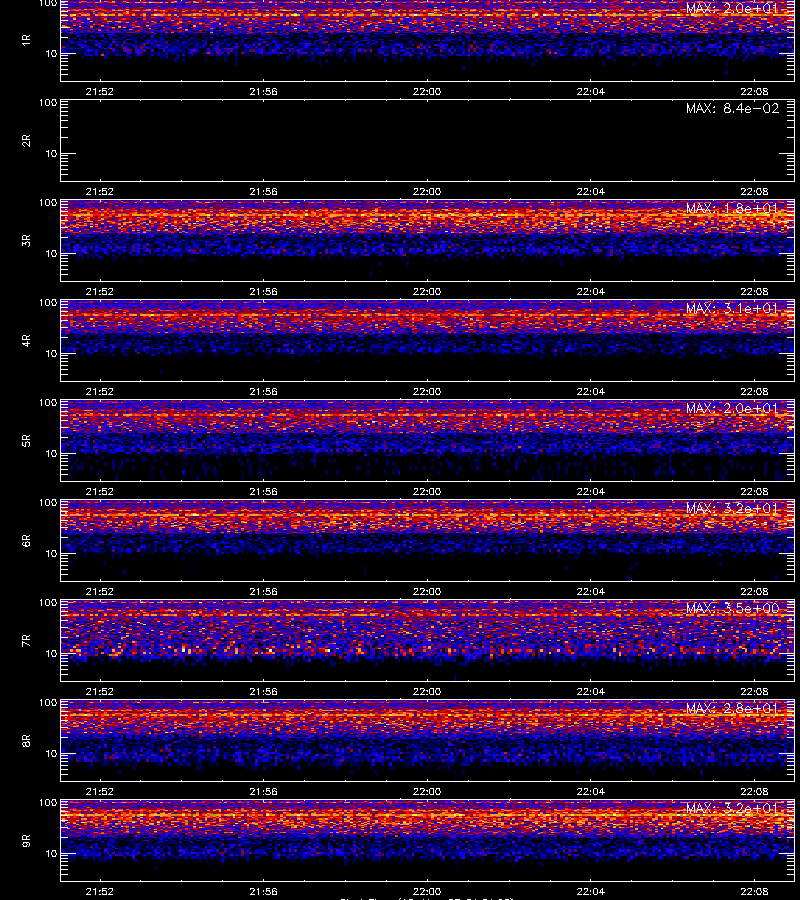Click the 21:52 tick label below panel 6R

point(100,591)
